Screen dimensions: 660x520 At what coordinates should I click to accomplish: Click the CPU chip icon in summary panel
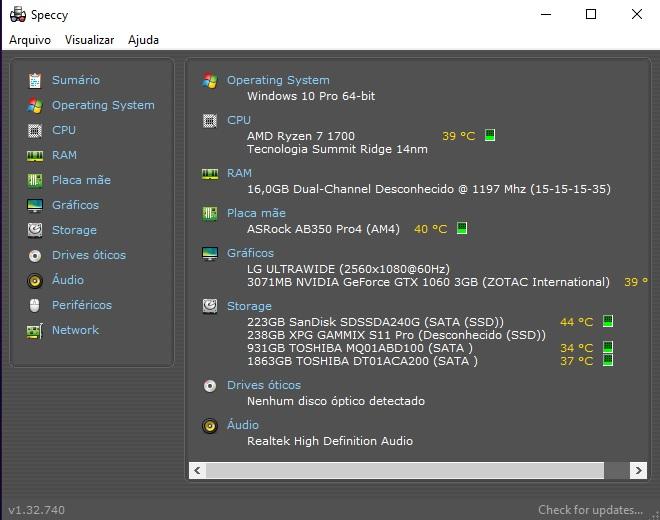pos(210,121)
